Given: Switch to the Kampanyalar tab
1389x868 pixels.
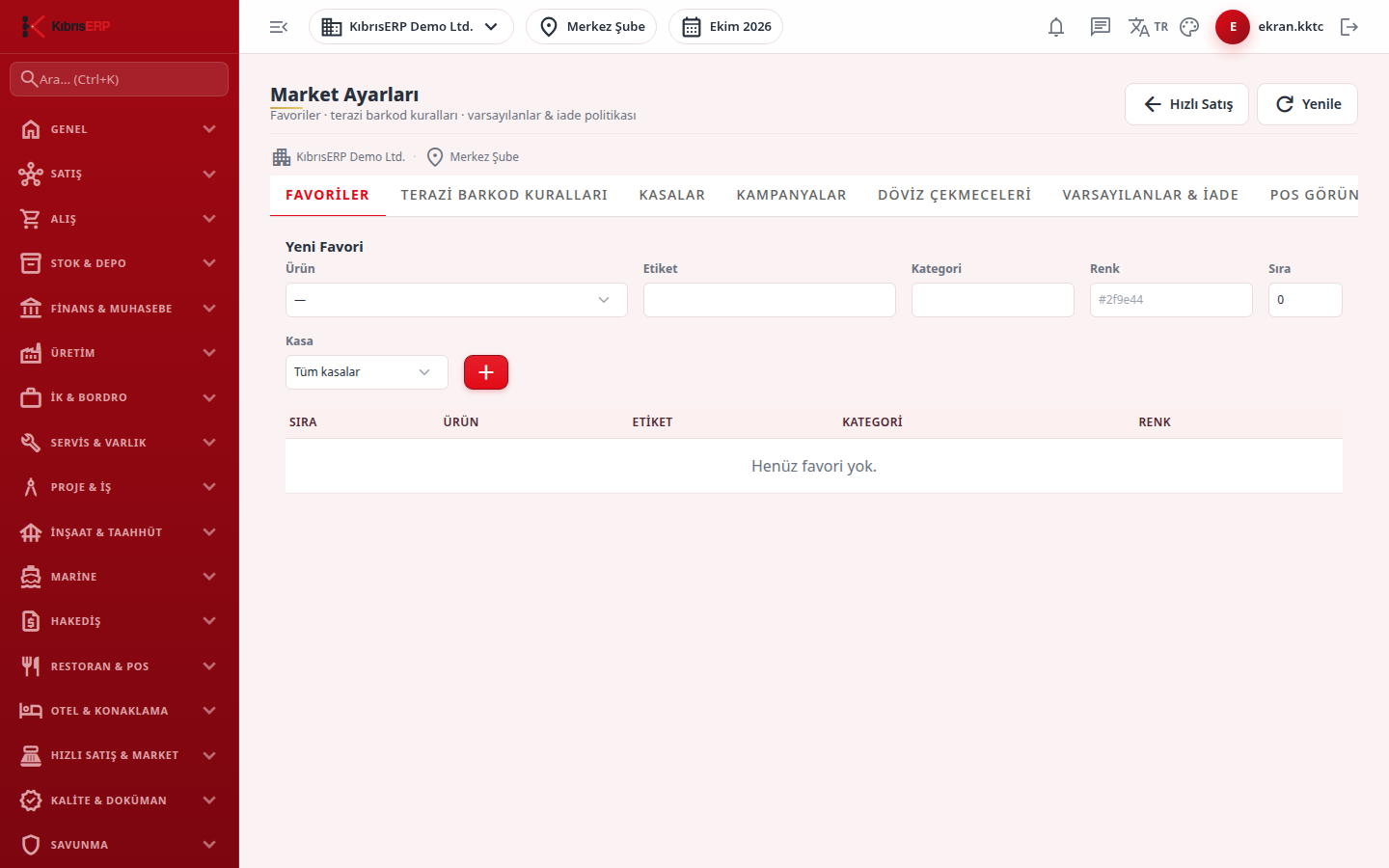Looking at the screenshot, I should [x=792, y=195].
